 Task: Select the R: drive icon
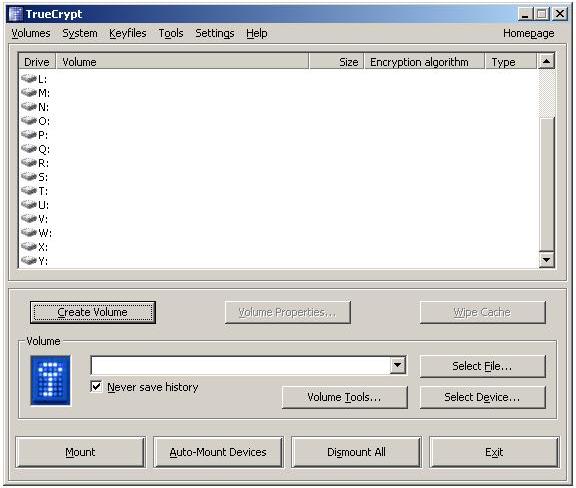pos(29,162)
